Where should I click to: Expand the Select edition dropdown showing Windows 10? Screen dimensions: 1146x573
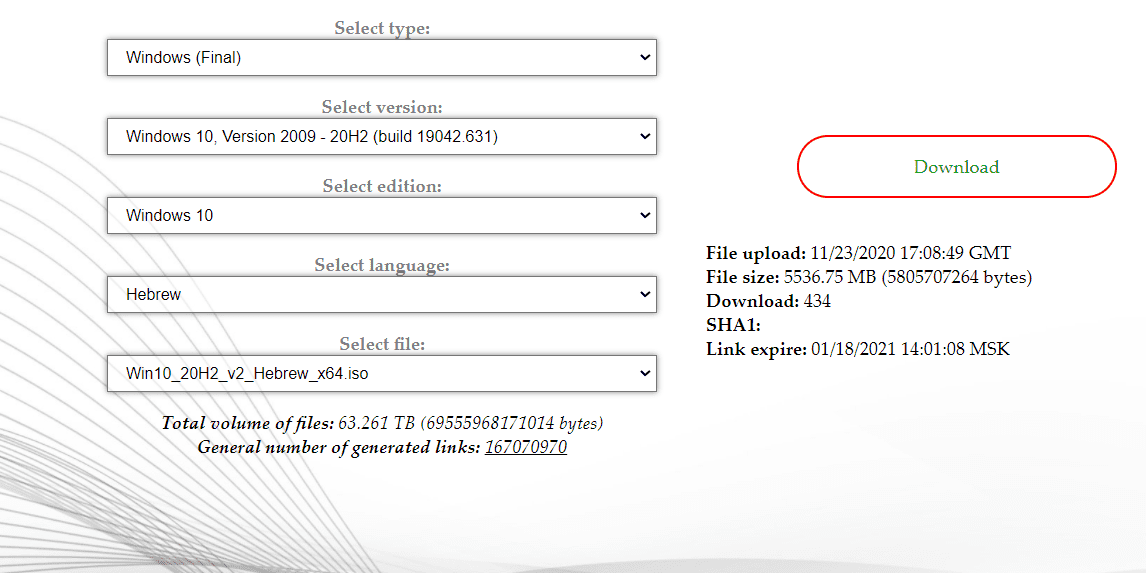(382, 215)
